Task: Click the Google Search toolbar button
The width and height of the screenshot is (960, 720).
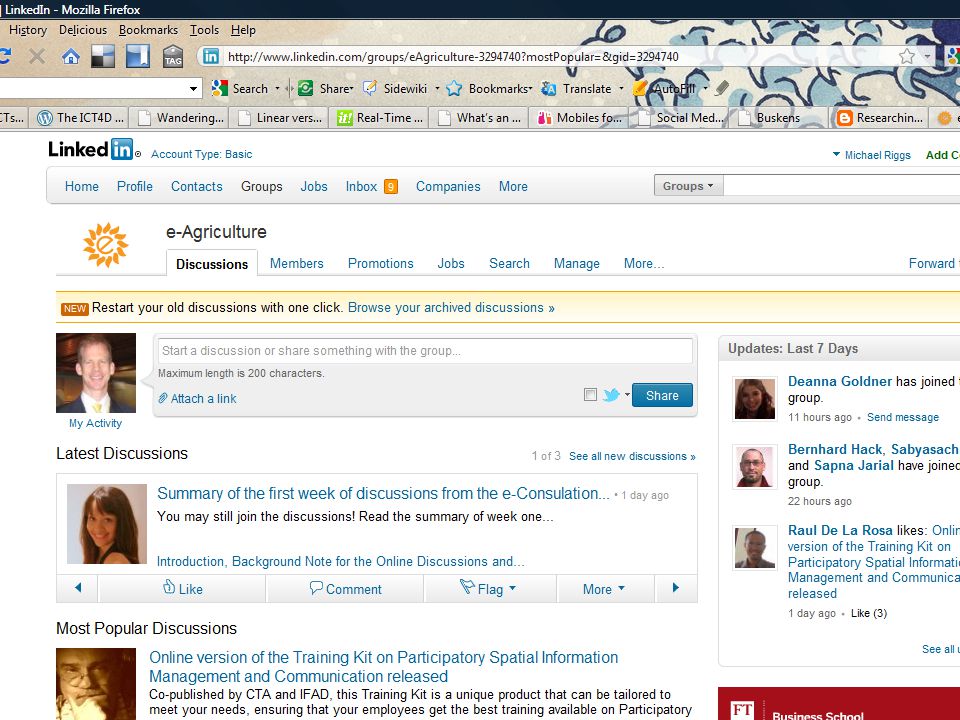Action: (240, 89)
